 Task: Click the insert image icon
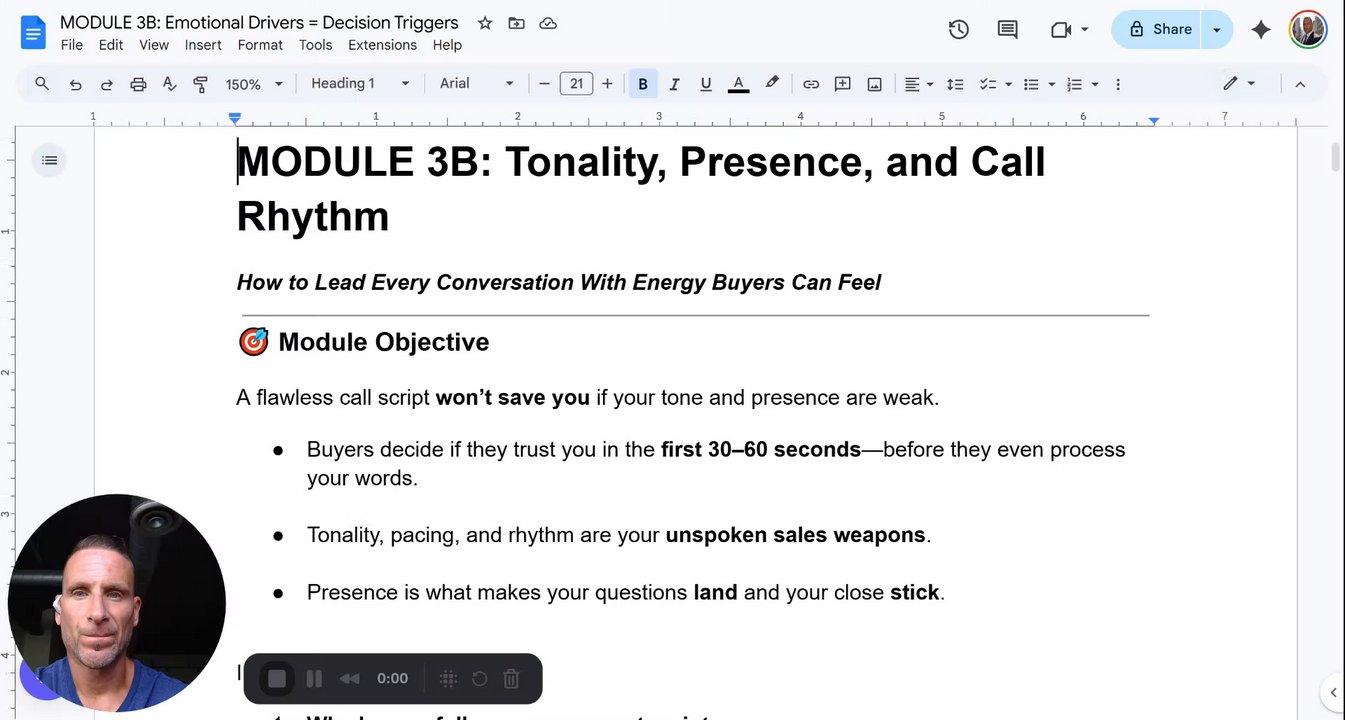click(874, 84)
